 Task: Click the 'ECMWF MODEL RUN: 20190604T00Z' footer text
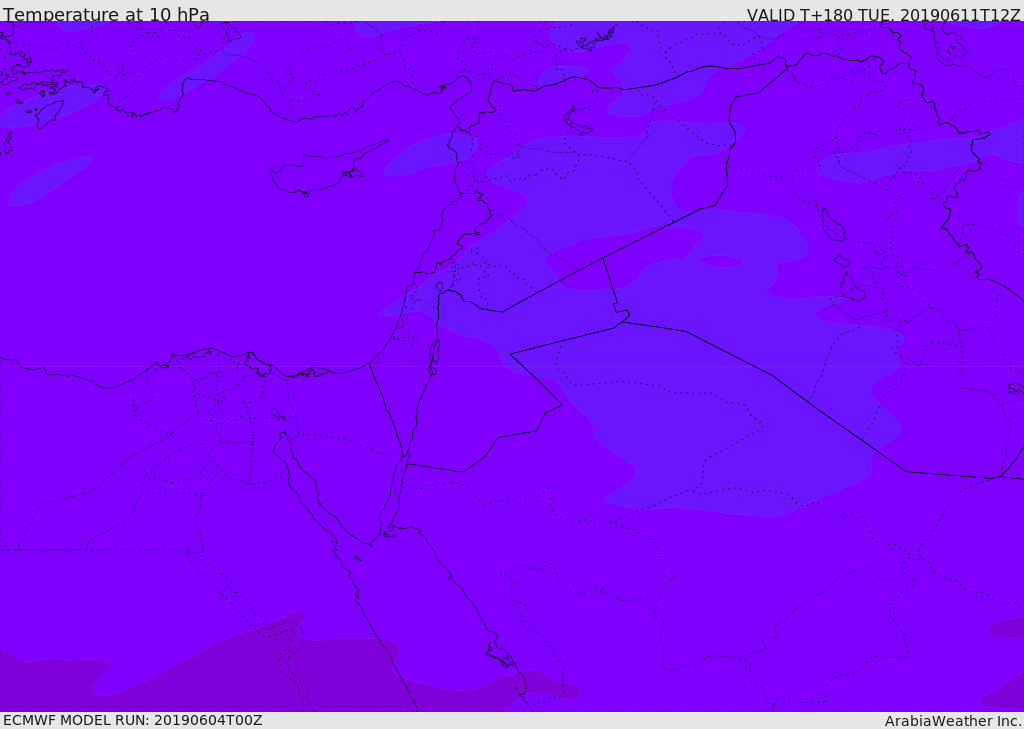coord(133,720)
